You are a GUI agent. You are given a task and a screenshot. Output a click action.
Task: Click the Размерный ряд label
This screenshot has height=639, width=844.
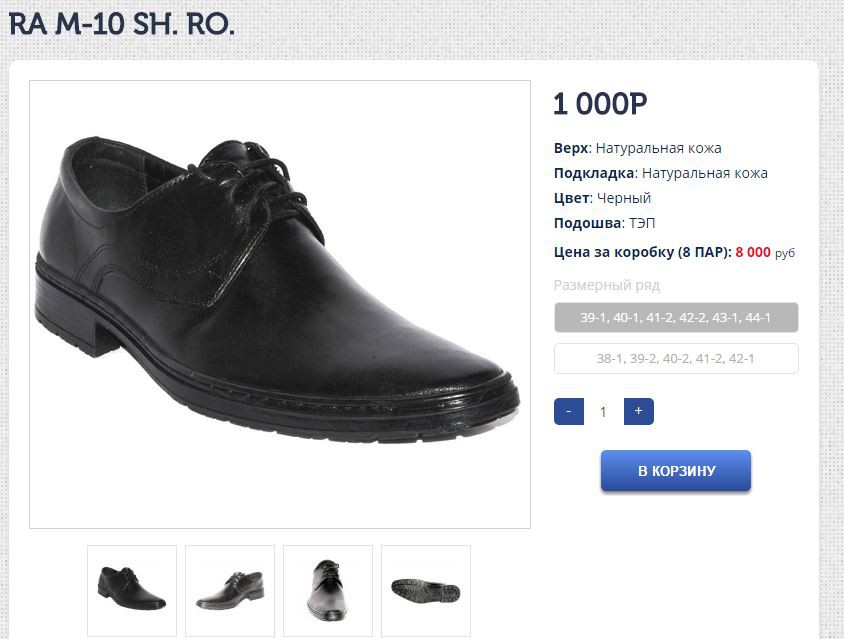pos(606,285)
